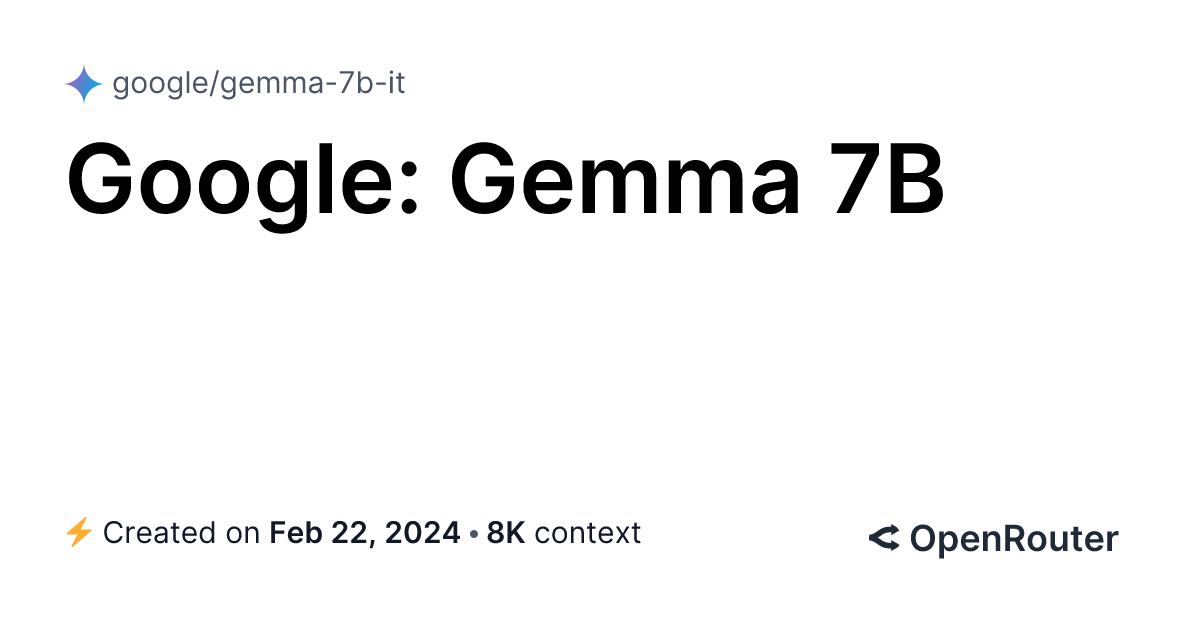Click the OpenRouter brand name text

pyautogui.click(x=1013, y=539)
